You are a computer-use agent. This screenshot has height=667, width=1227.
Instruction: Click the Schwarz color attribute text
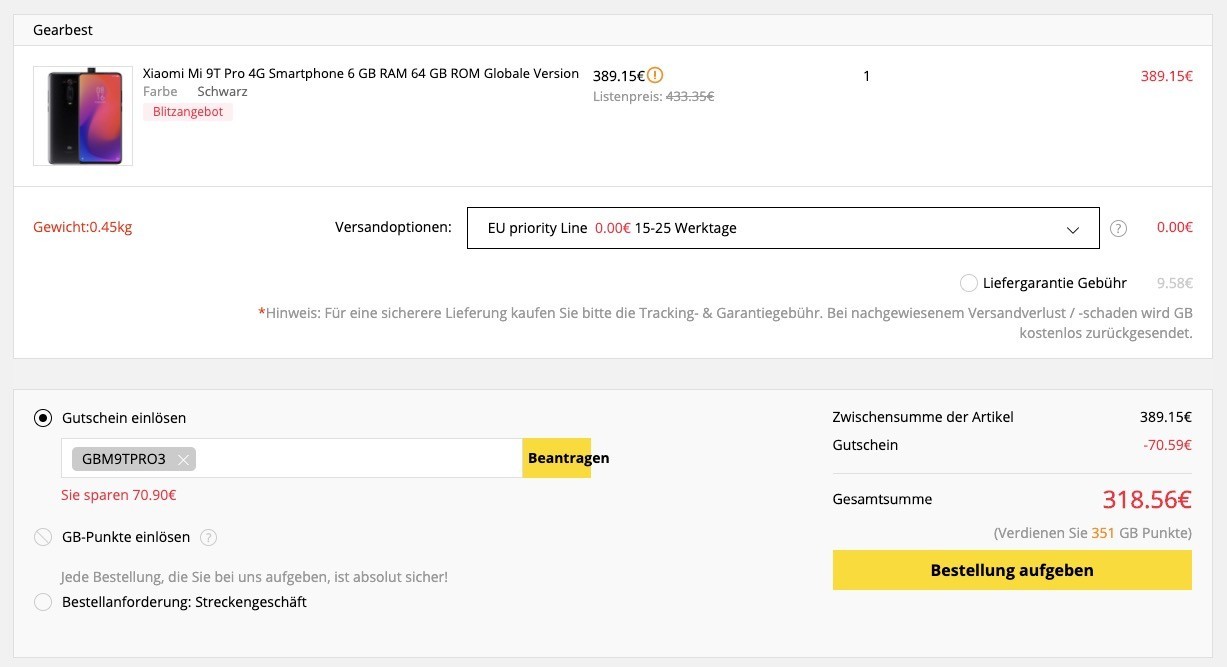[222, 91]
